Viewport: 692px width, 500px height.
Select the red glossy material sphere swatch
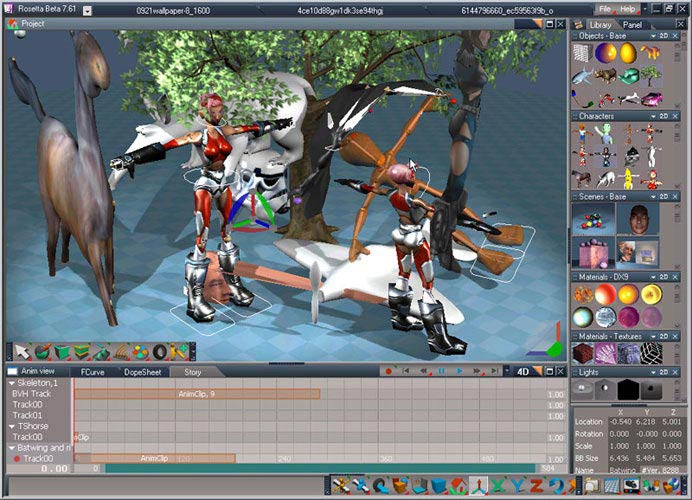pos(605,294)
